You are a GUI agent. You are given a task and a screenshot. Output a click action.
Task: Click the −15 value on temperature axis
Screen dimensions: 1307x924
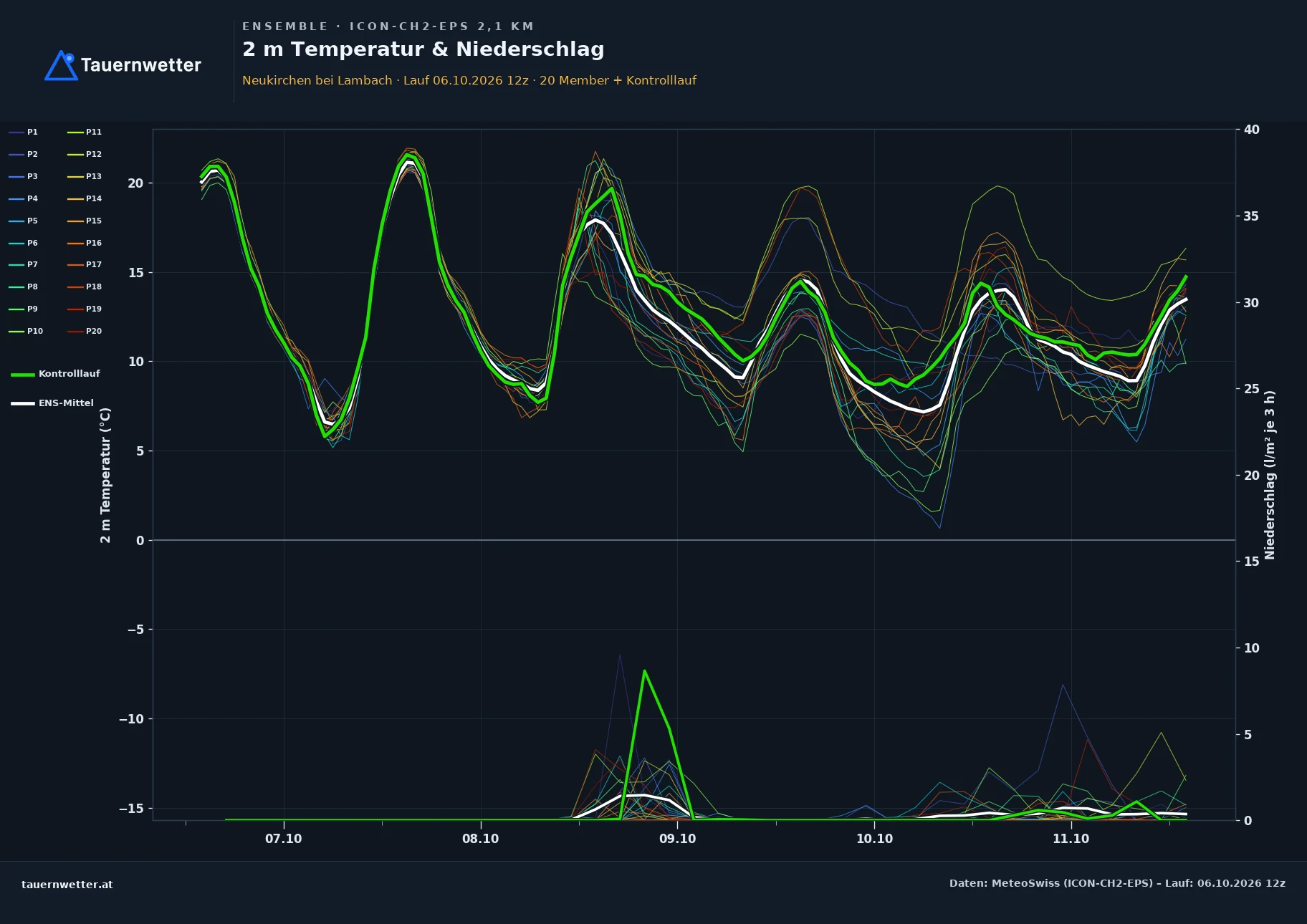click(x=131, y=809)
